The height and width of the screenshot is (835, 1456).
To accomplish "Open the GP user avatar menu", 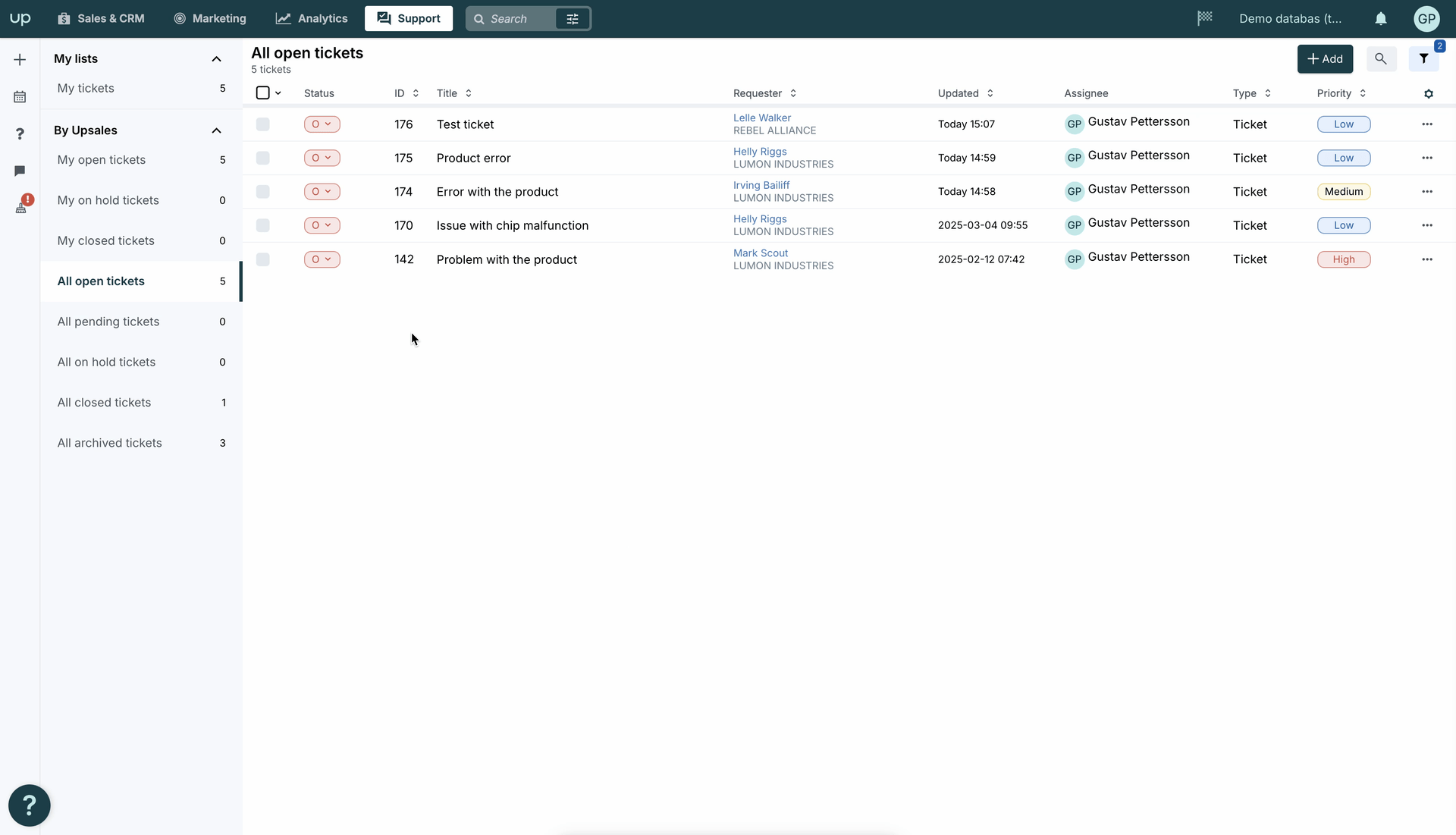I will 1426,18.
